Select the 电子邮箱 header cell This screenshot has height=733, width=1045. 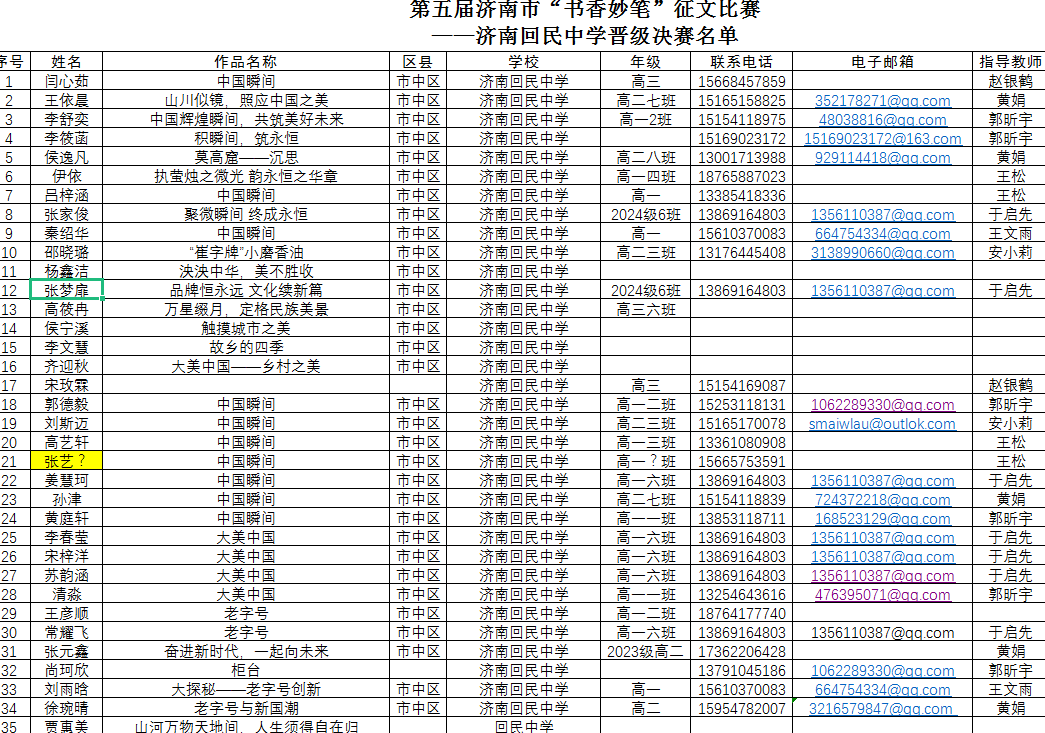[882, 62]
